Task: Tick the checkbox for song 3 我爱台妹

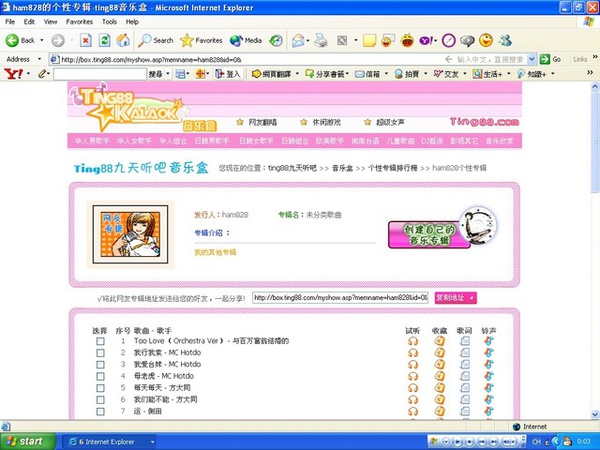Action: click(x=100, y=364)
